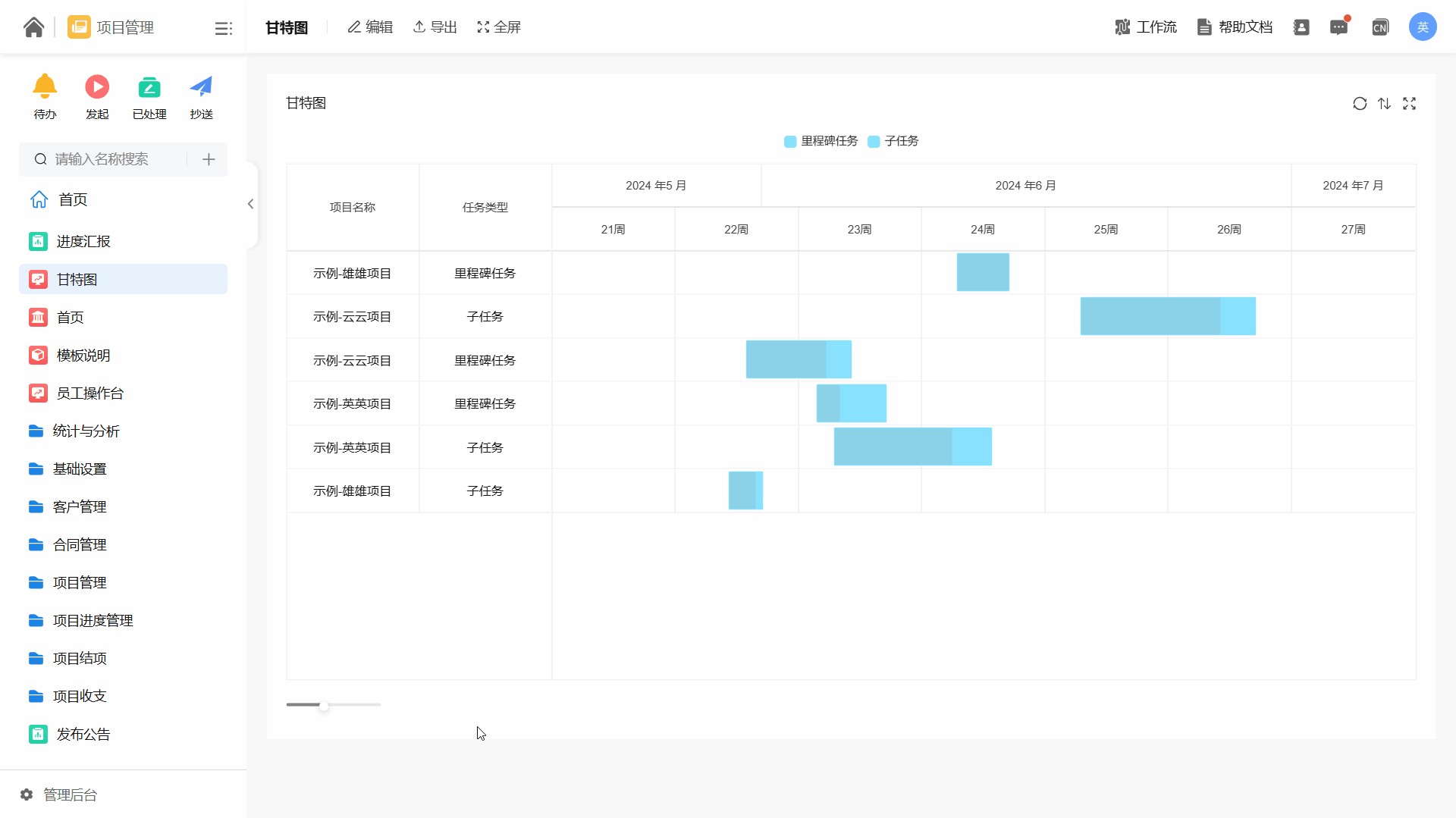Open the 抄送 paper plane icon
Screen dimensions: 1456x818
[201, 87]
